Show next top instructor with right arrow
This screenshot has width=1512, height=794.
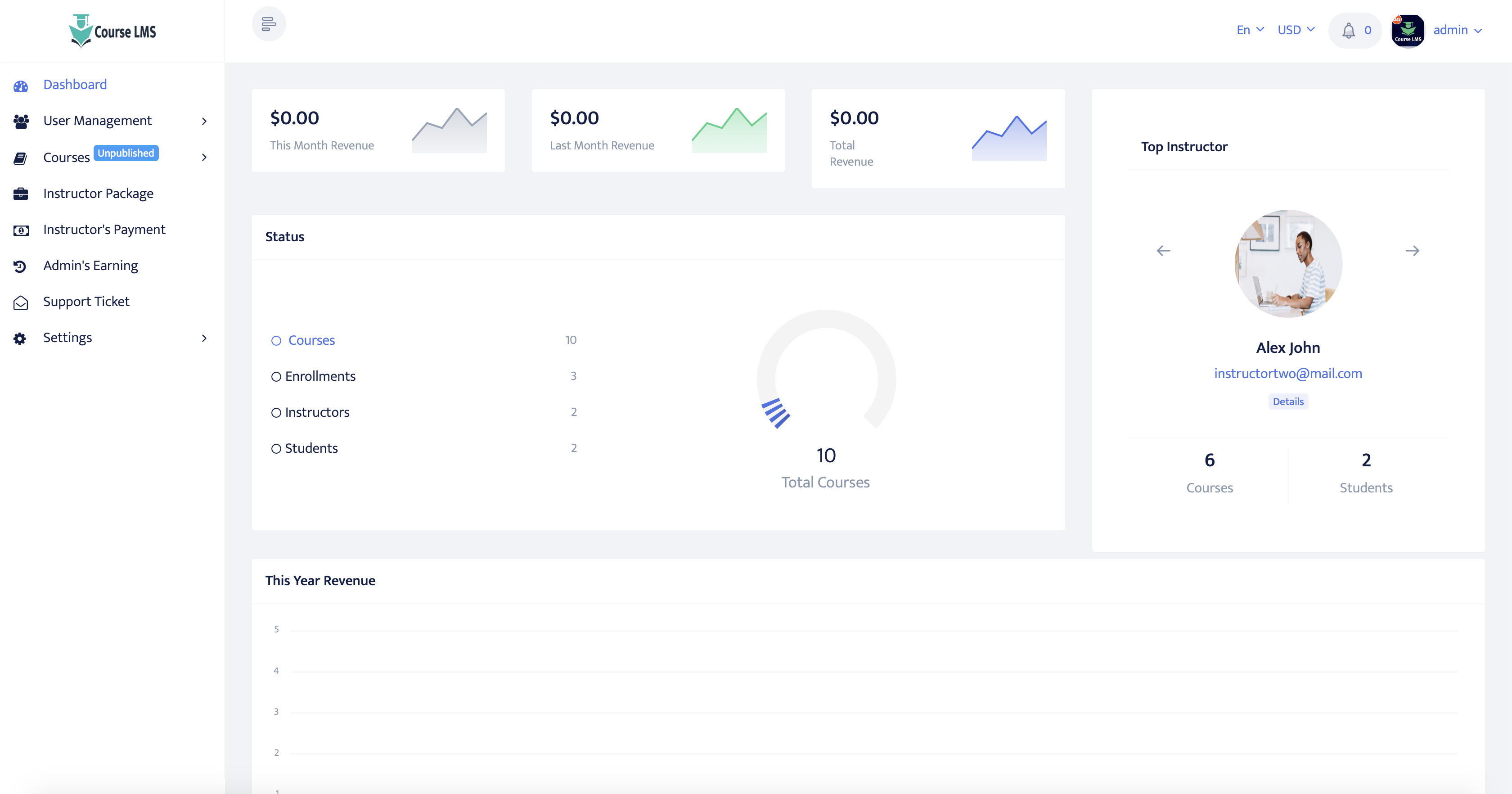(1412, 251)
